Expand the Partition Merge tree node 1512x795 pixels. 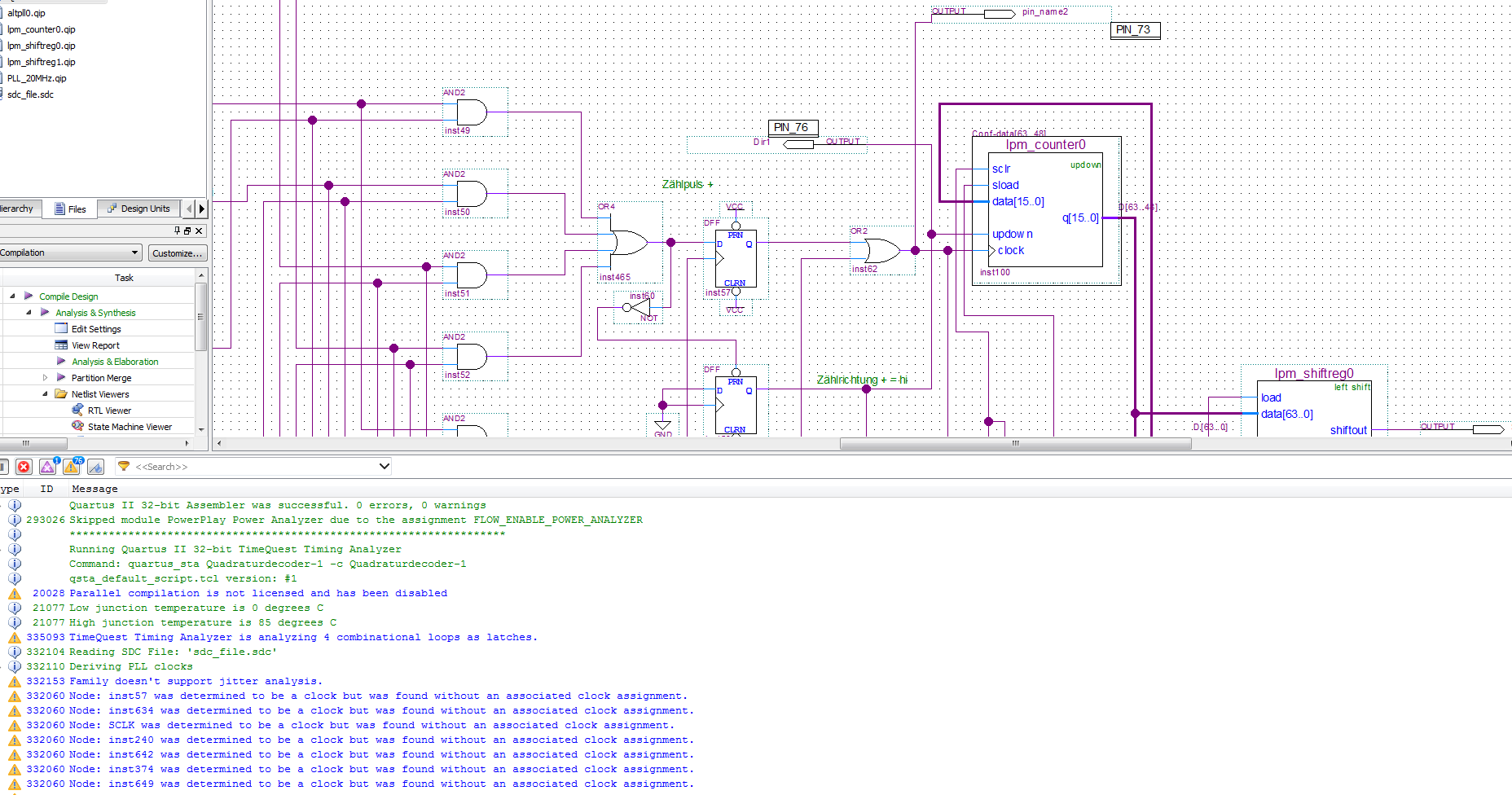[x=45, y=378]
